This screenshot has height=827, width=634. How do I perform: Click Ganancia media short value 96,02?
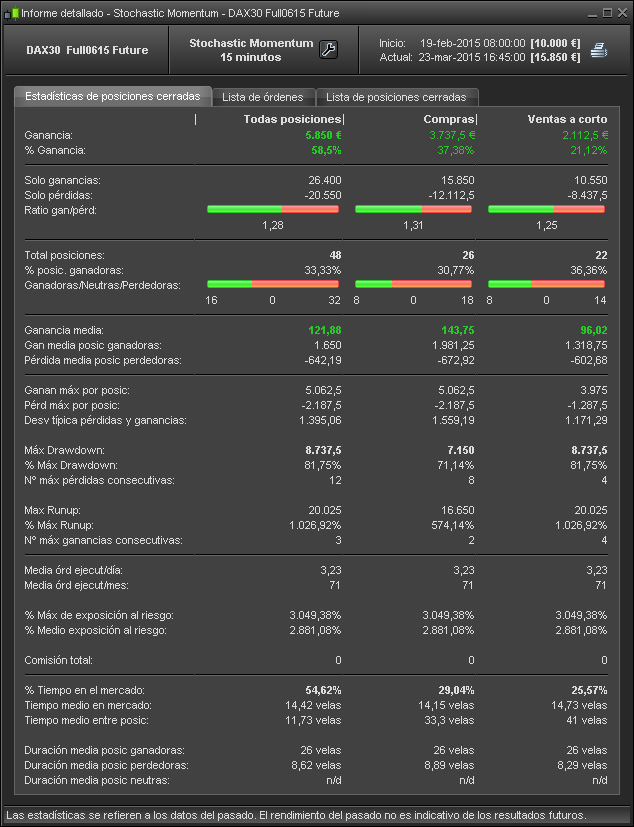594,330
